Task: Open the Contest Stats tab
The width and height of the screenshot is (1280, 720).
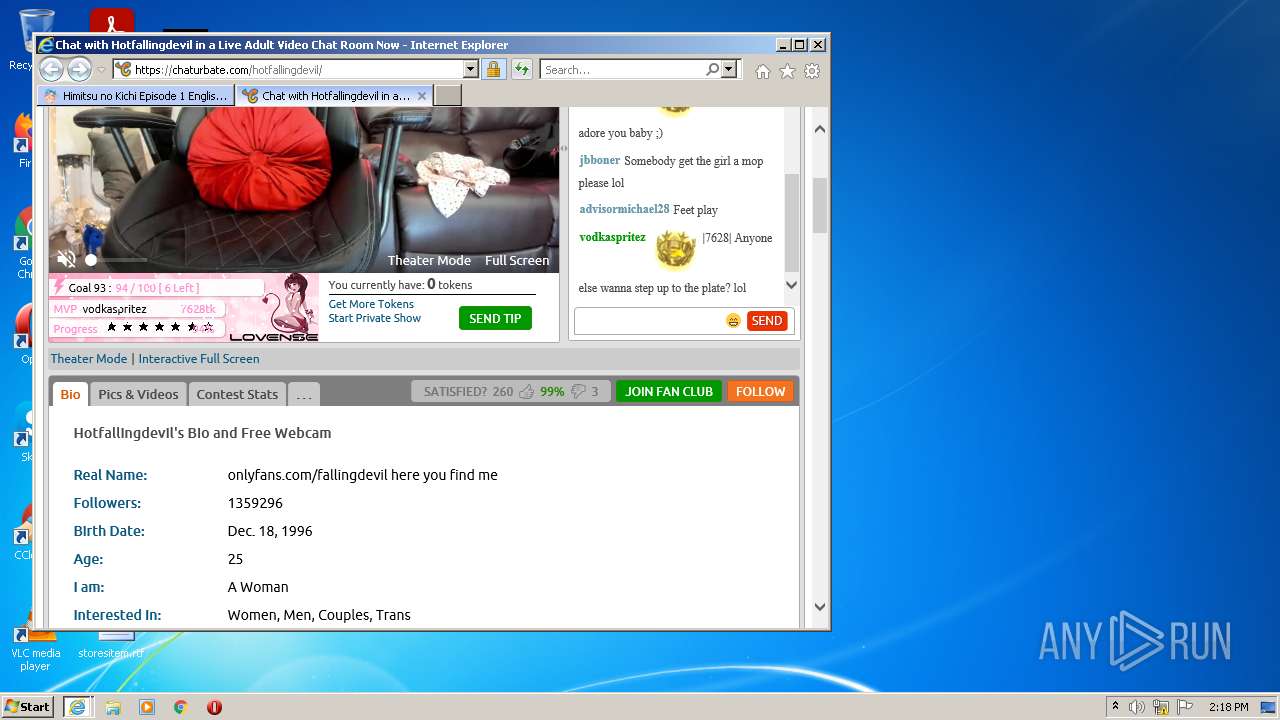Action: pyautogui.click(x=237, y=394)
